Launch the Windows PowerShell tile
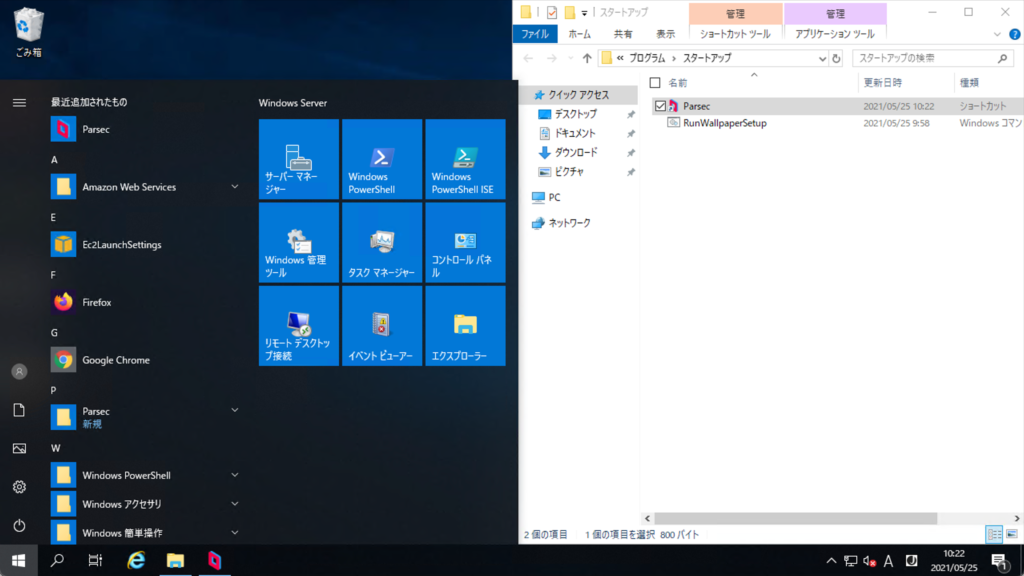This screenshot has width=1024, height=576. click(x=382, y=159)
